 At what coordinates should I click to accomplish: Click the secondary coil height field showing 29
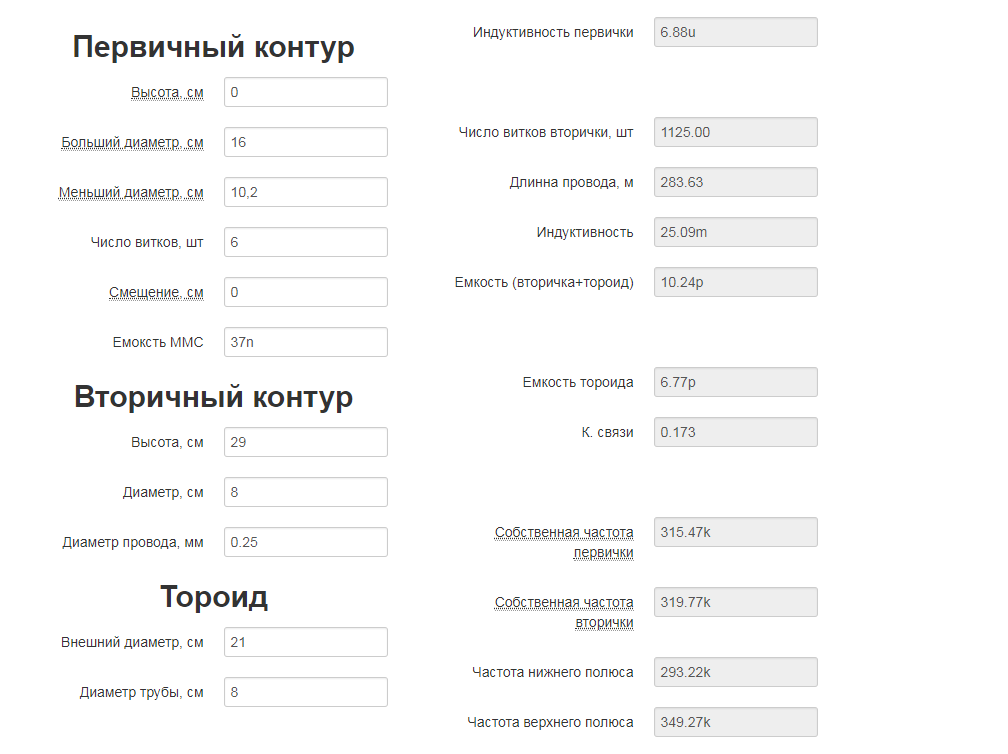[305, 442]
